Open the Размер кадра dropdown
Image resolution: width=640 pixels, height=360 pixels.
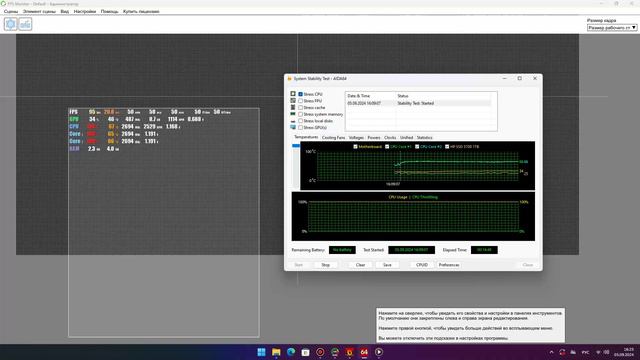click(x=612, y=27)
